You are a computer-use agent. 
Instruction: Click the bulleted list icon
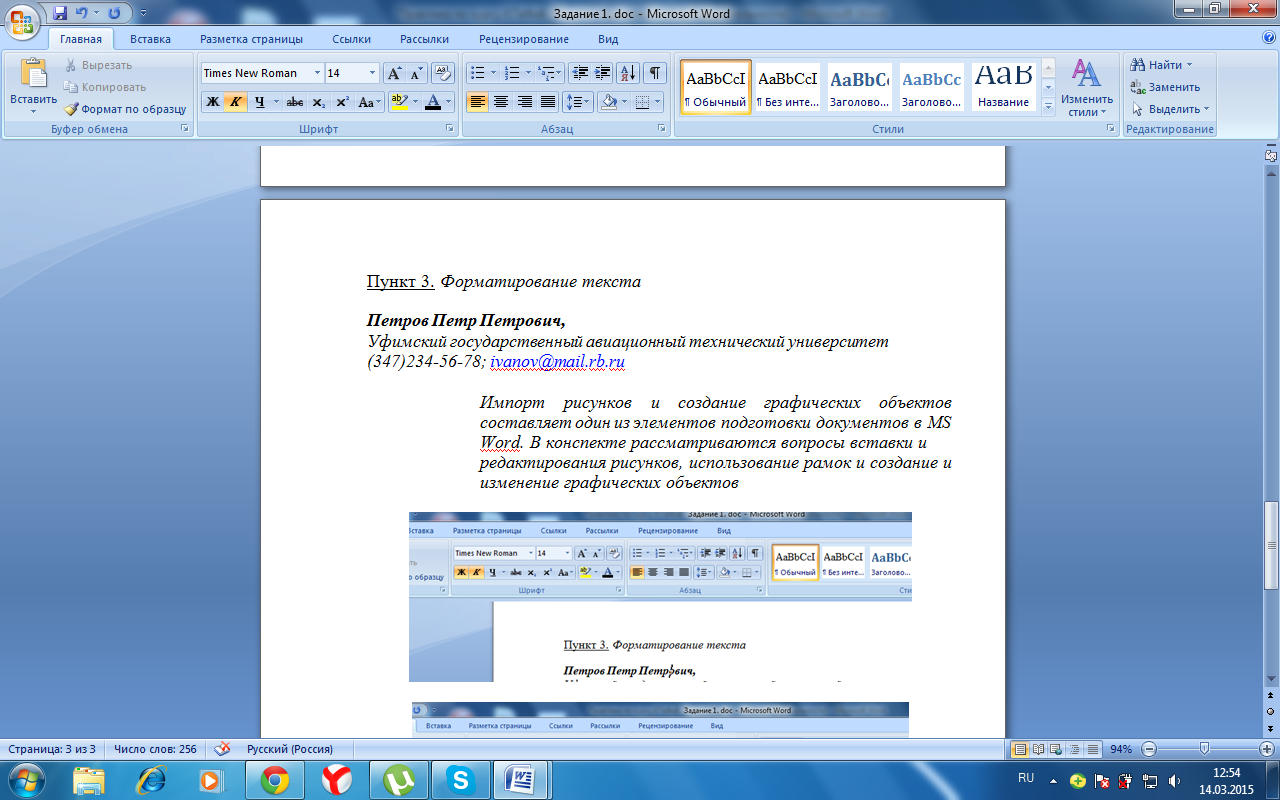(x=477, y=73)
